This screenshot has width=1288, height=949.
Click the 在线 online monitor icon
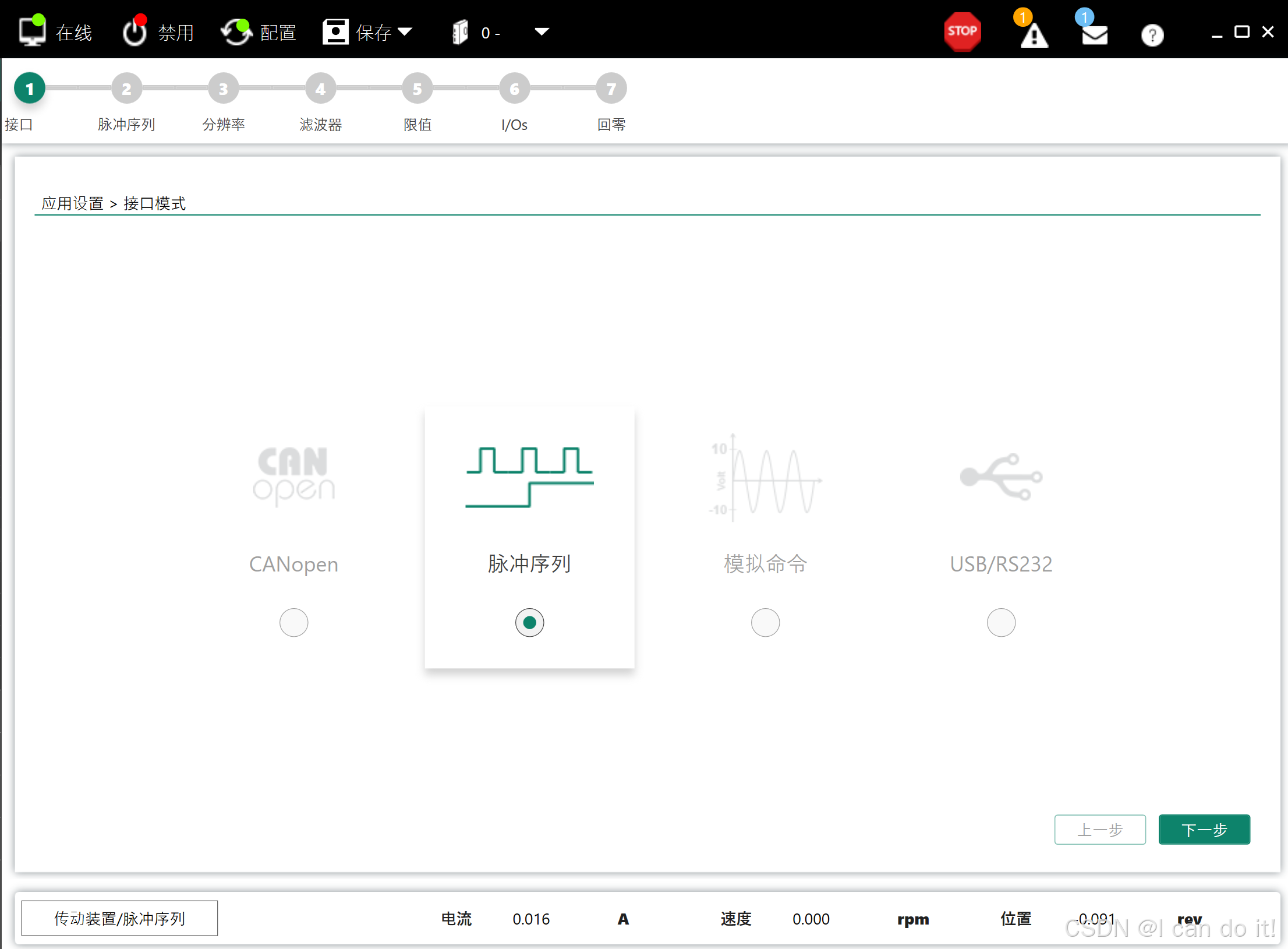pos(33,31)
